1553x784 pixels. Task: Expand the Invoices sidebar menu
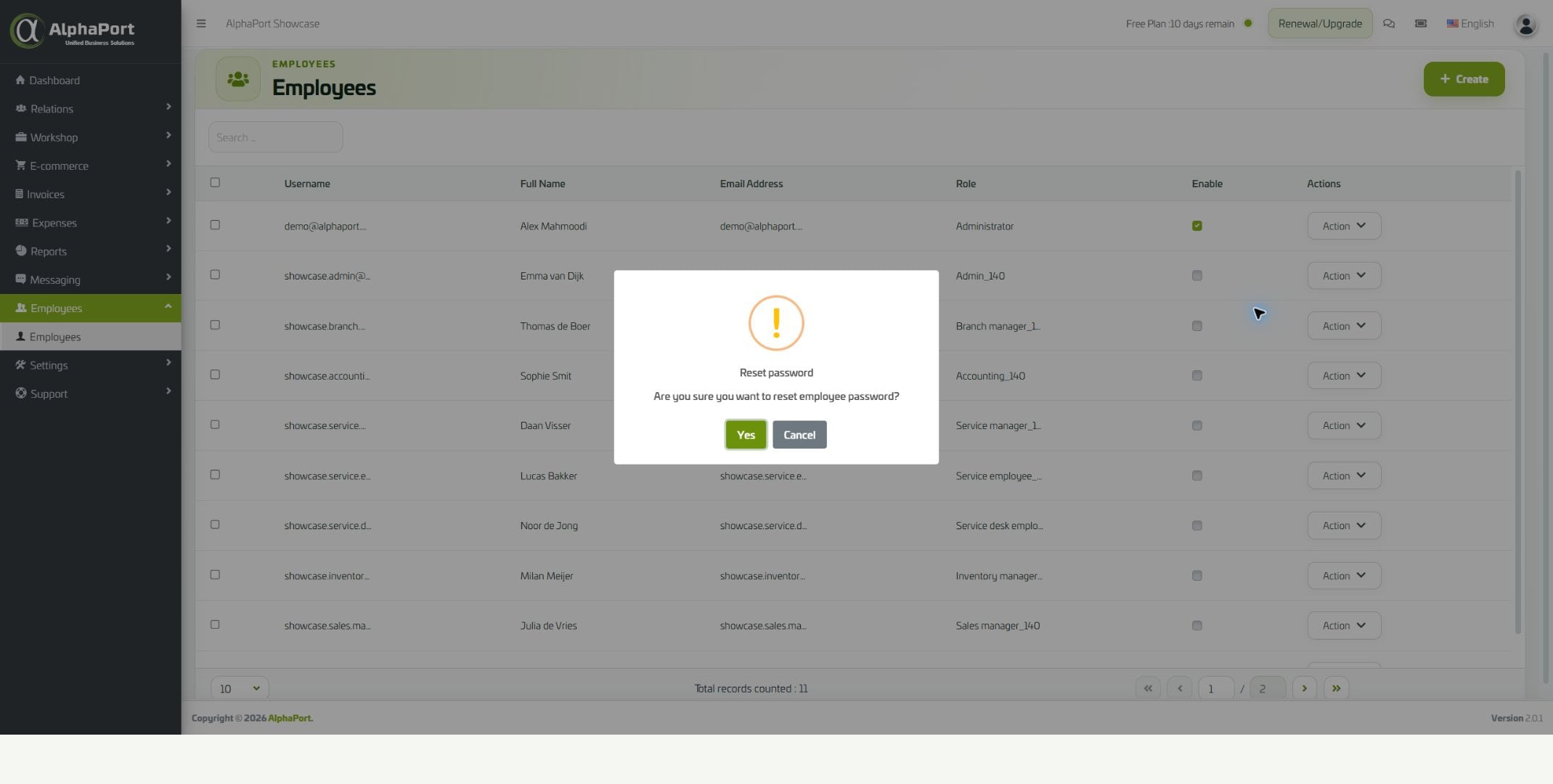tap(91, 194)
